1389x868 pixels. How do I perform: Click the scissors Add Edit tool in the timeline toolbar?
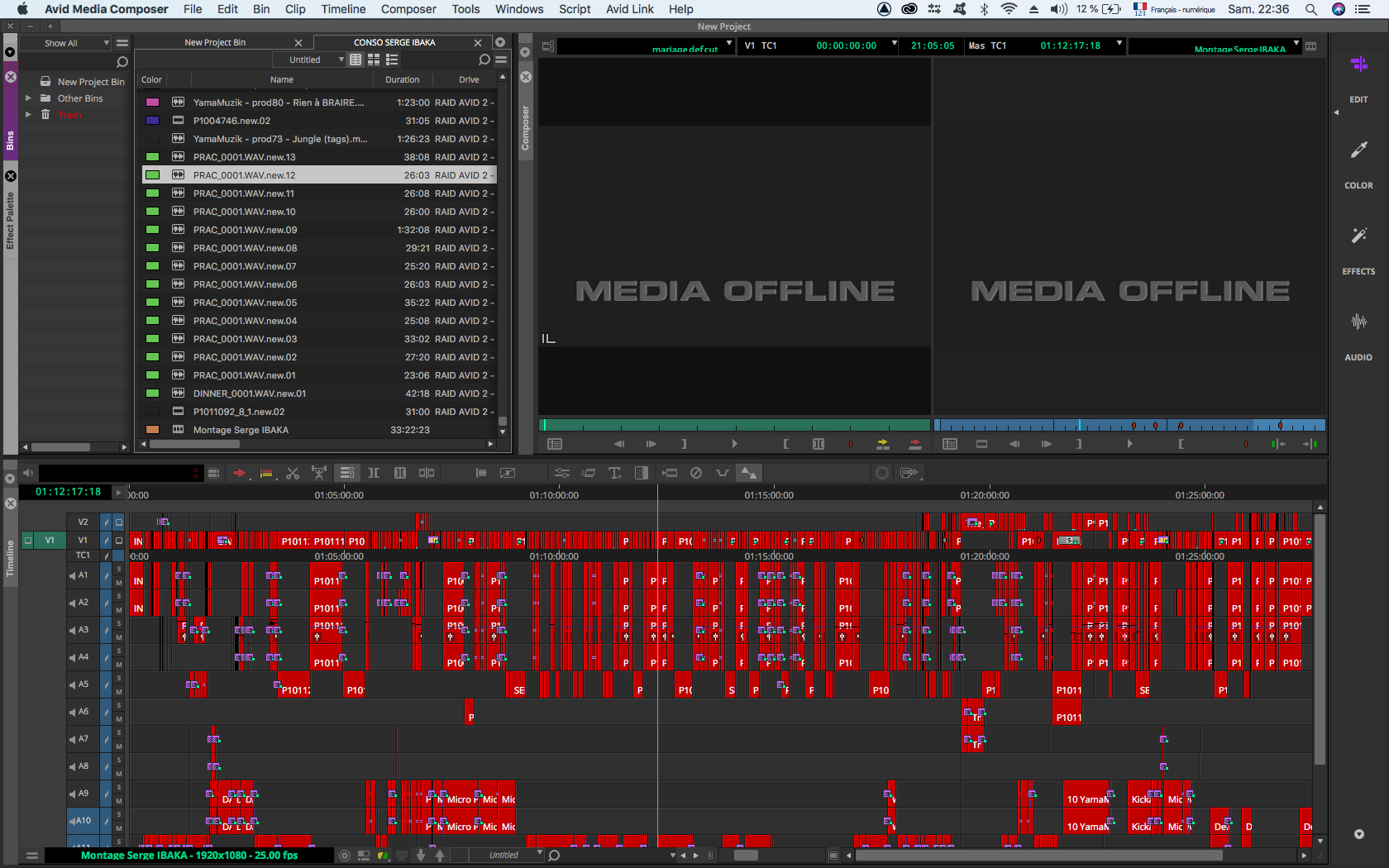(x=292, y=473)
